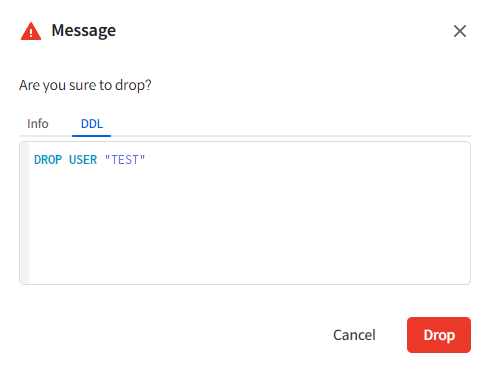Click the "Are you sure to drop?" text

(85, 85)
